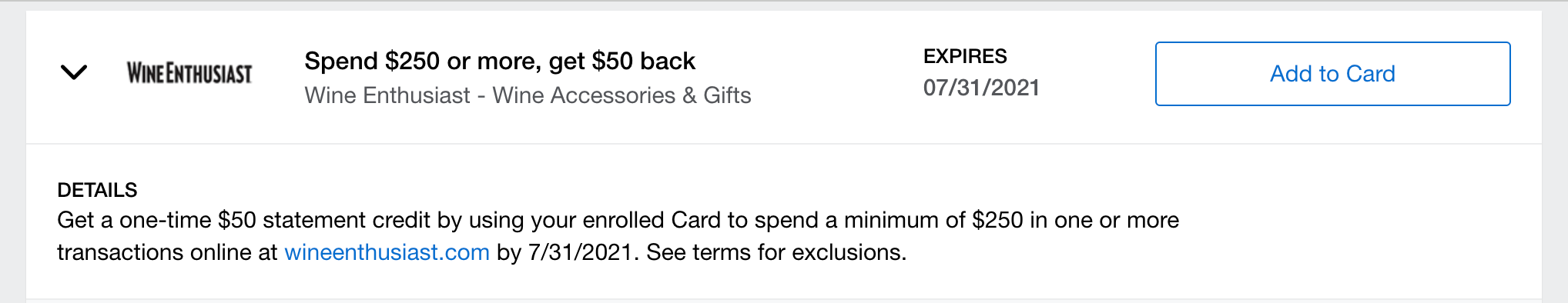Viewport: 1568px width, 303px height.
Task: Click the Wine Enthusiast logo
Action: [189, 73]
